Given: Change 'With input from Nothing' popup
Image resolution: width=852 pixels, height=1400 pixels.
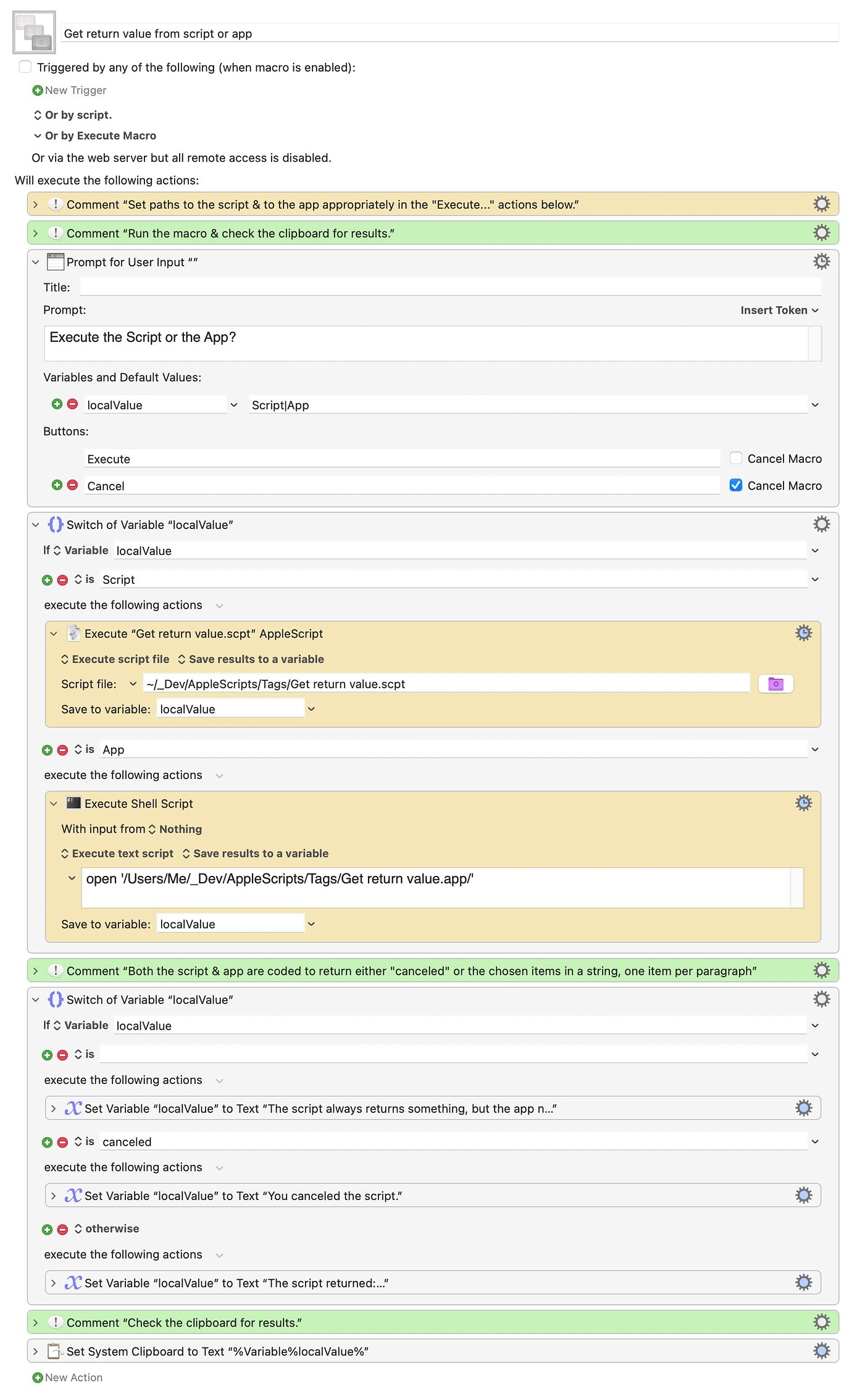Looking at the screenshot, I should (x=175, y=829).
